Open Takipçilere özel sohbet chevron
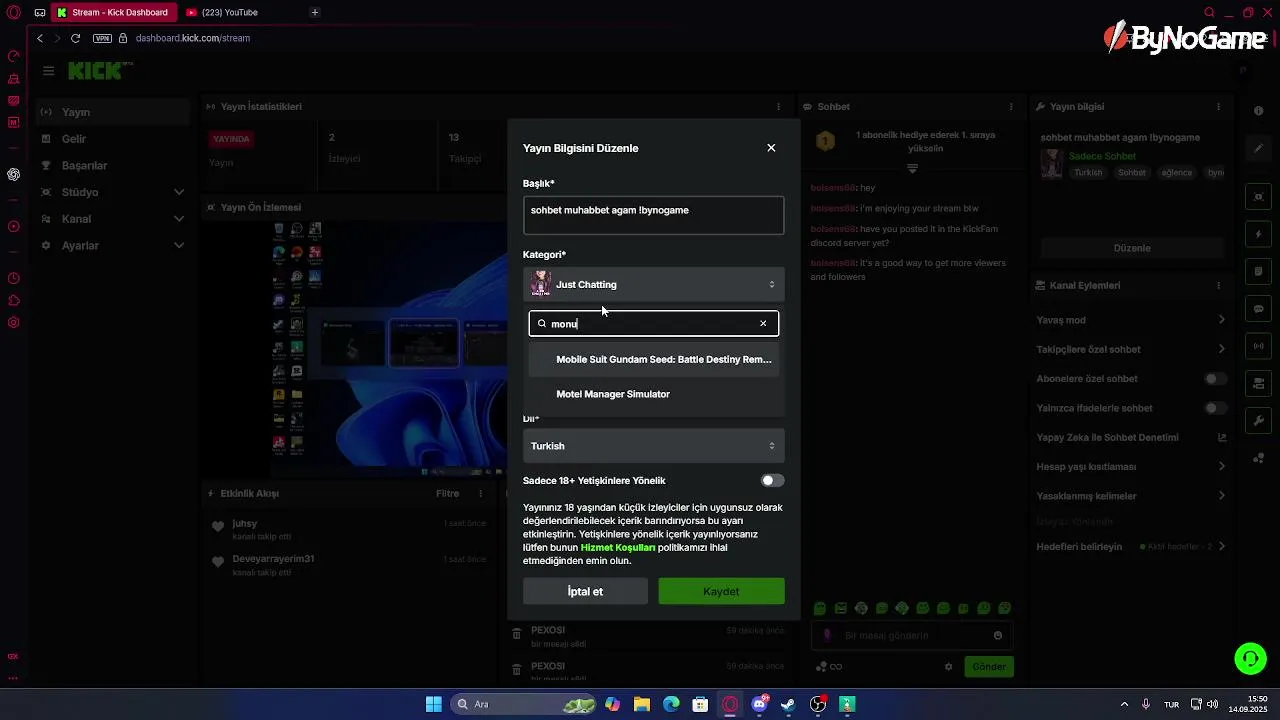 coord(1221,349)
